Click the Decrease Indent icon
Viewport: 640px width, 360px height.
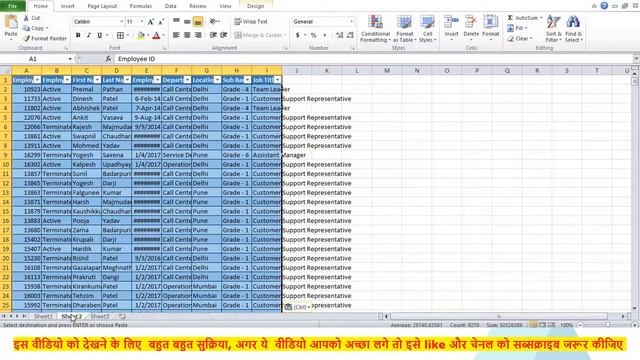[x=213, y=36]
